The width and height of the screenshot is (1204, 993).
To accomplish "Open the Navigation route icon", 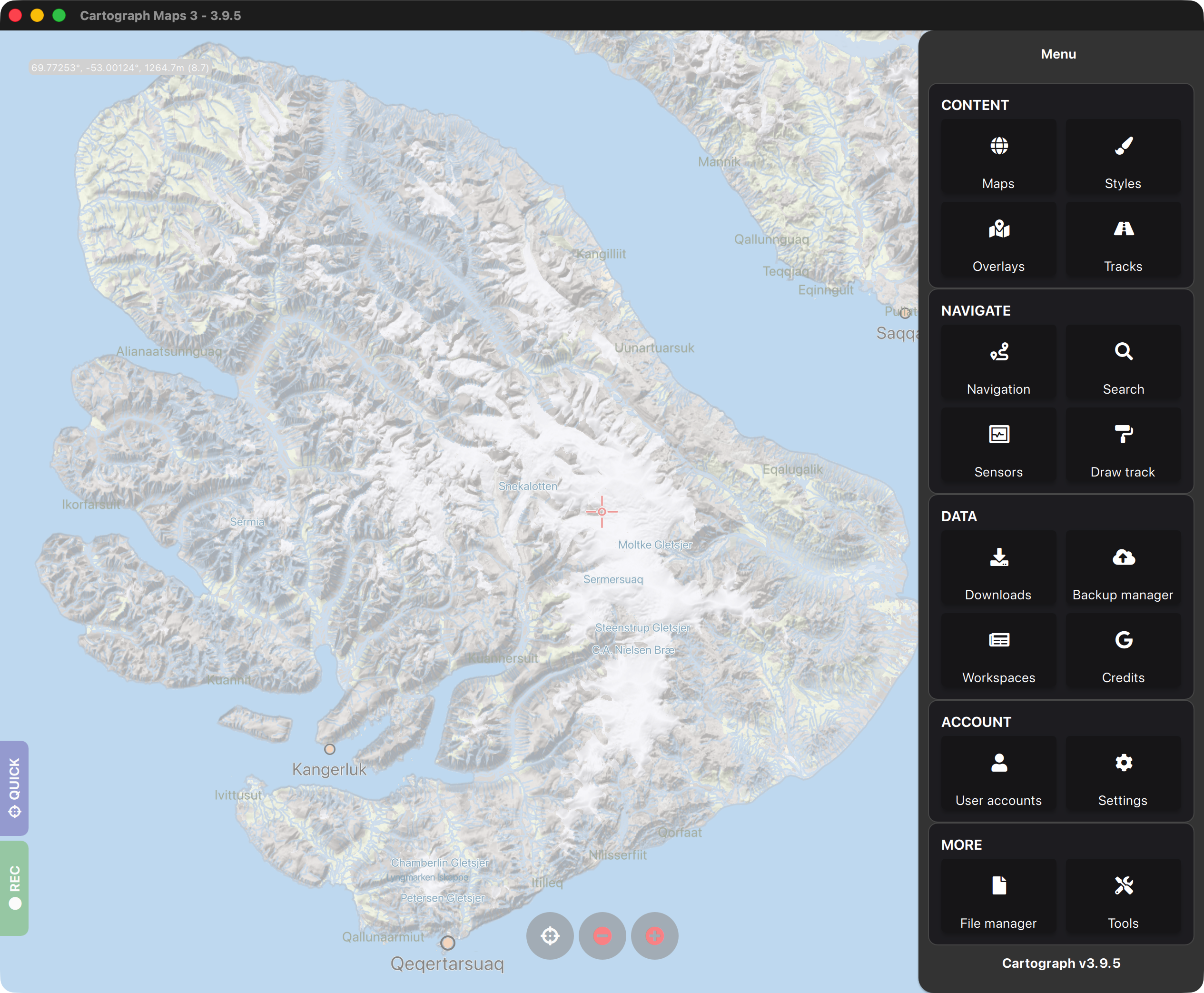I will click(x=998, y=363).
